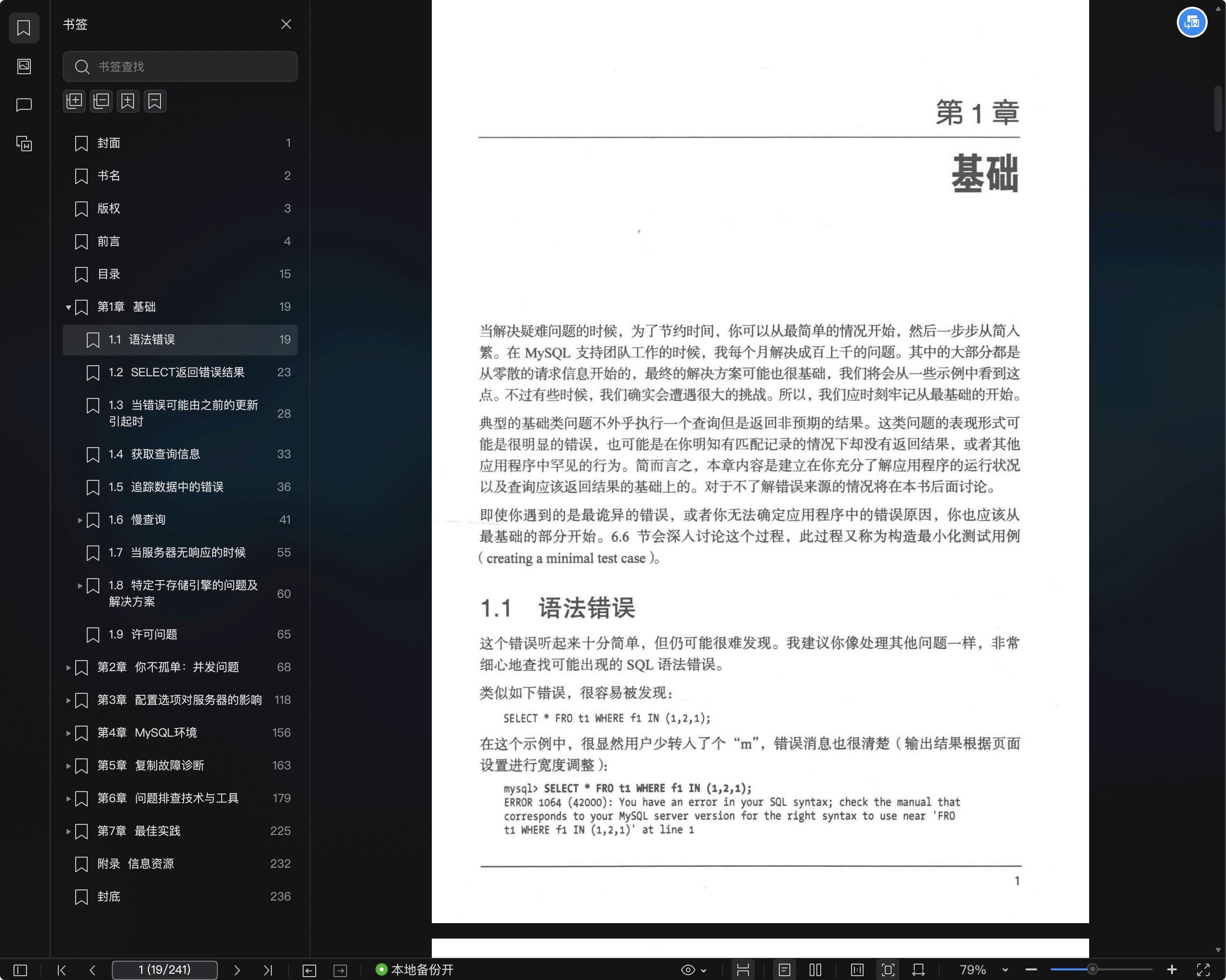
Task: Toggle continuous scrolling mode icon
Action: (743, 970)
